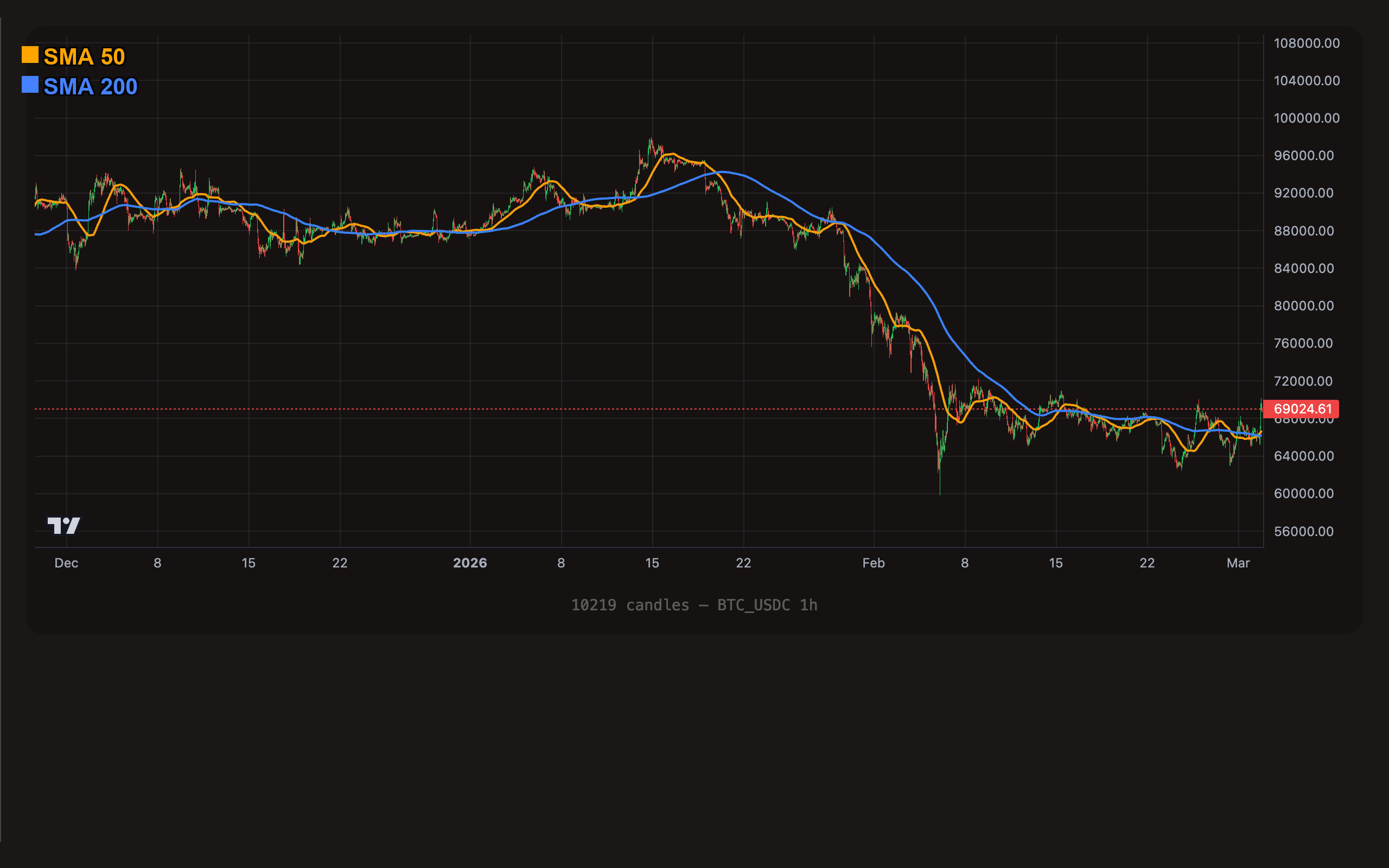Select the Feb label on the time axis
The height and width of the screenshot is (868, 1389).
pos(874,563)
